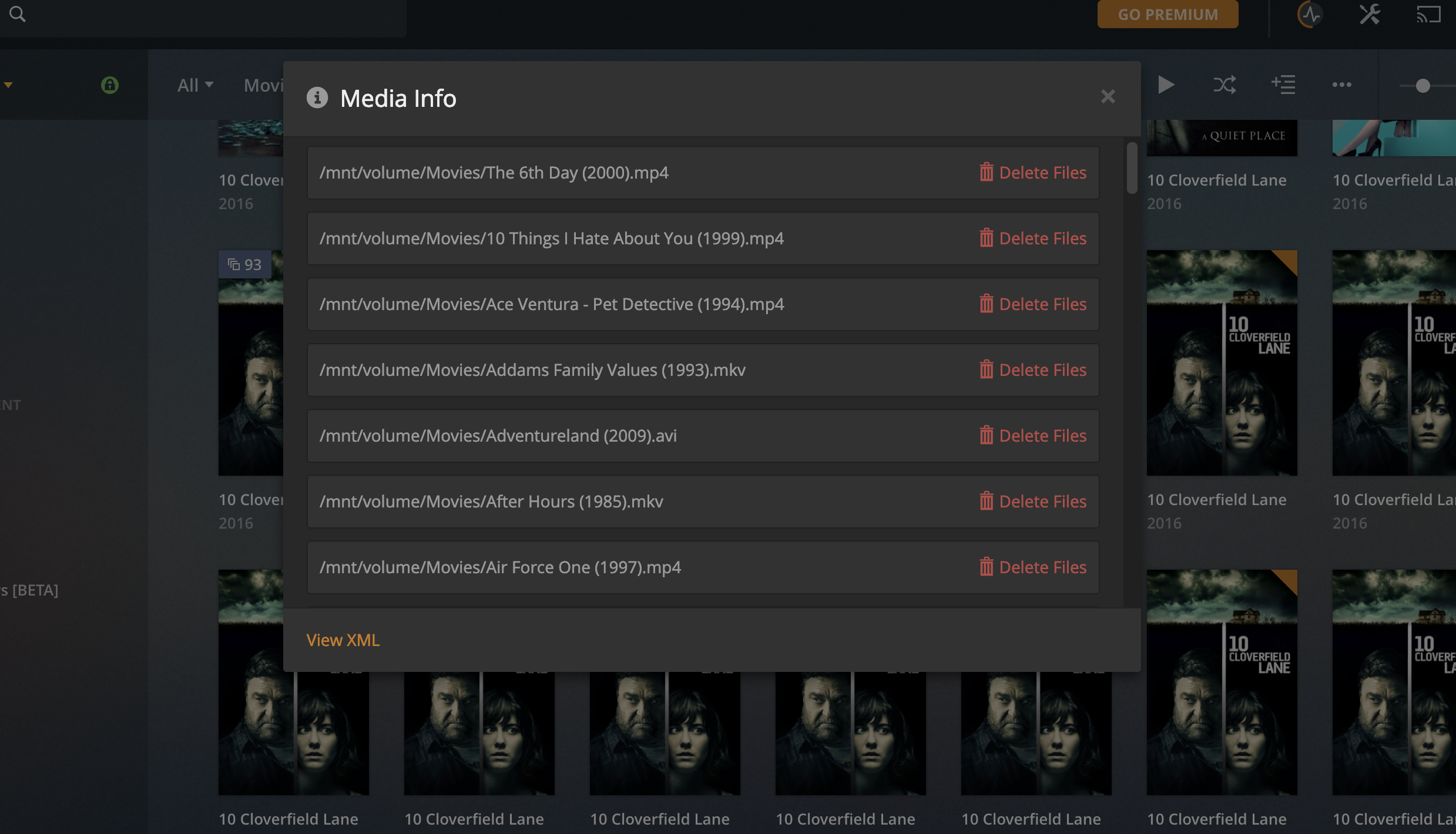
Task: Open the View XML link
Action: coord(343,640)
